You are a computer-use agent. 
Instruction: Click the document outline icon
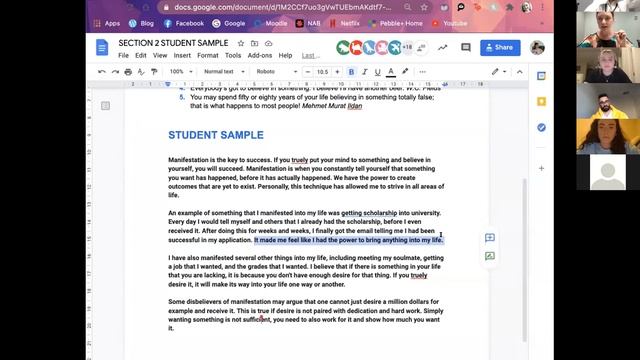tap(105, 106)
